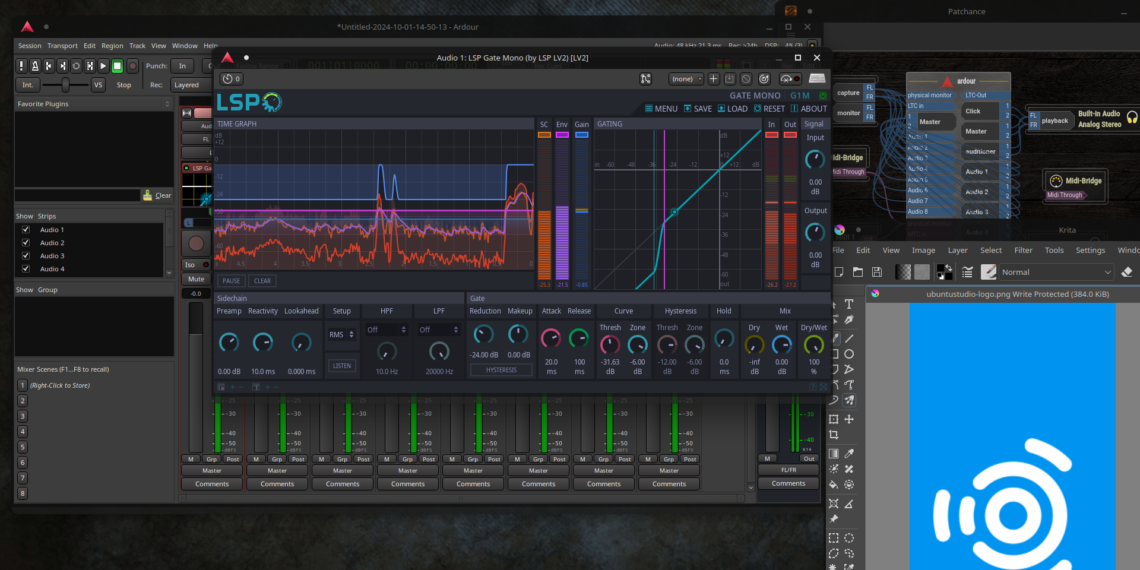Click the shuttle speed slider in Ardour
Image resolution: width=1140 pixels, height=570 pixels.
point(68,85)
